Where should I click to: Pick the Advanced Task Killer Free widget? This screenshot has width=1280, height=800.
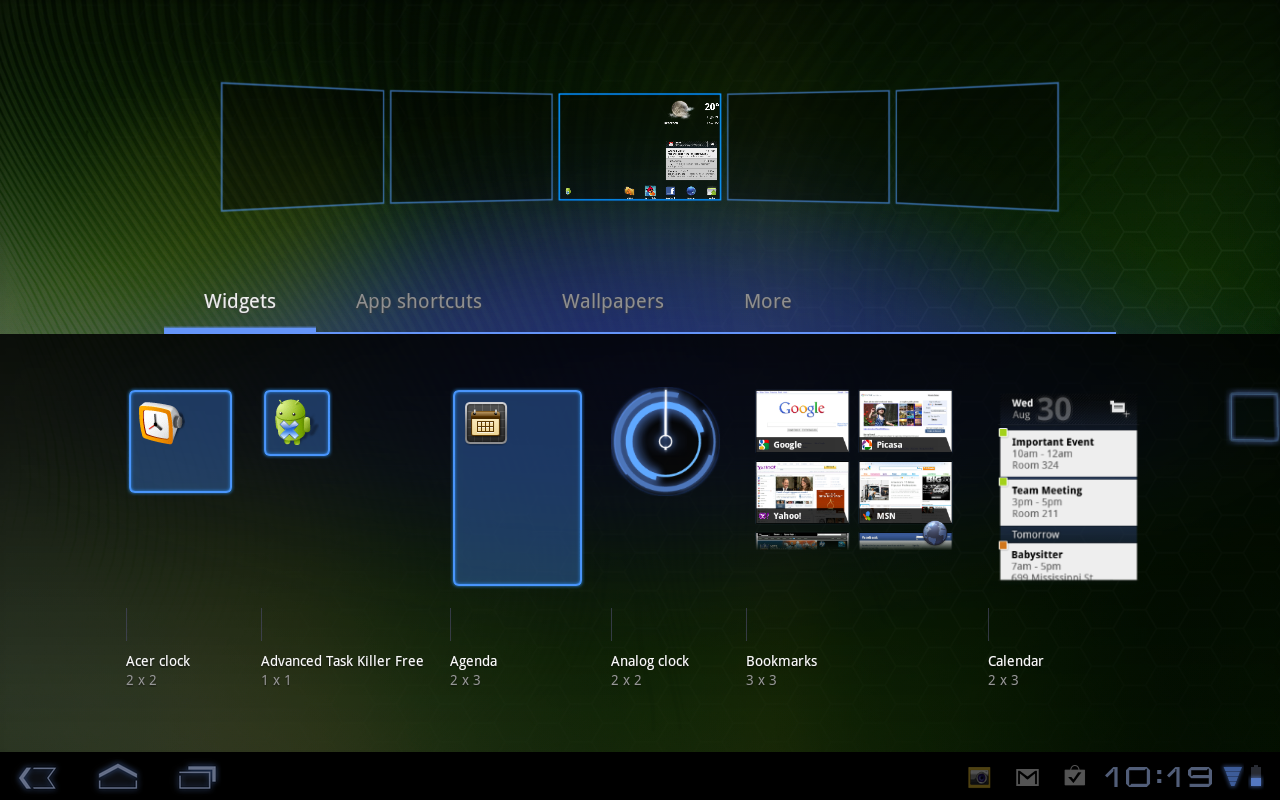click(296, 423)
